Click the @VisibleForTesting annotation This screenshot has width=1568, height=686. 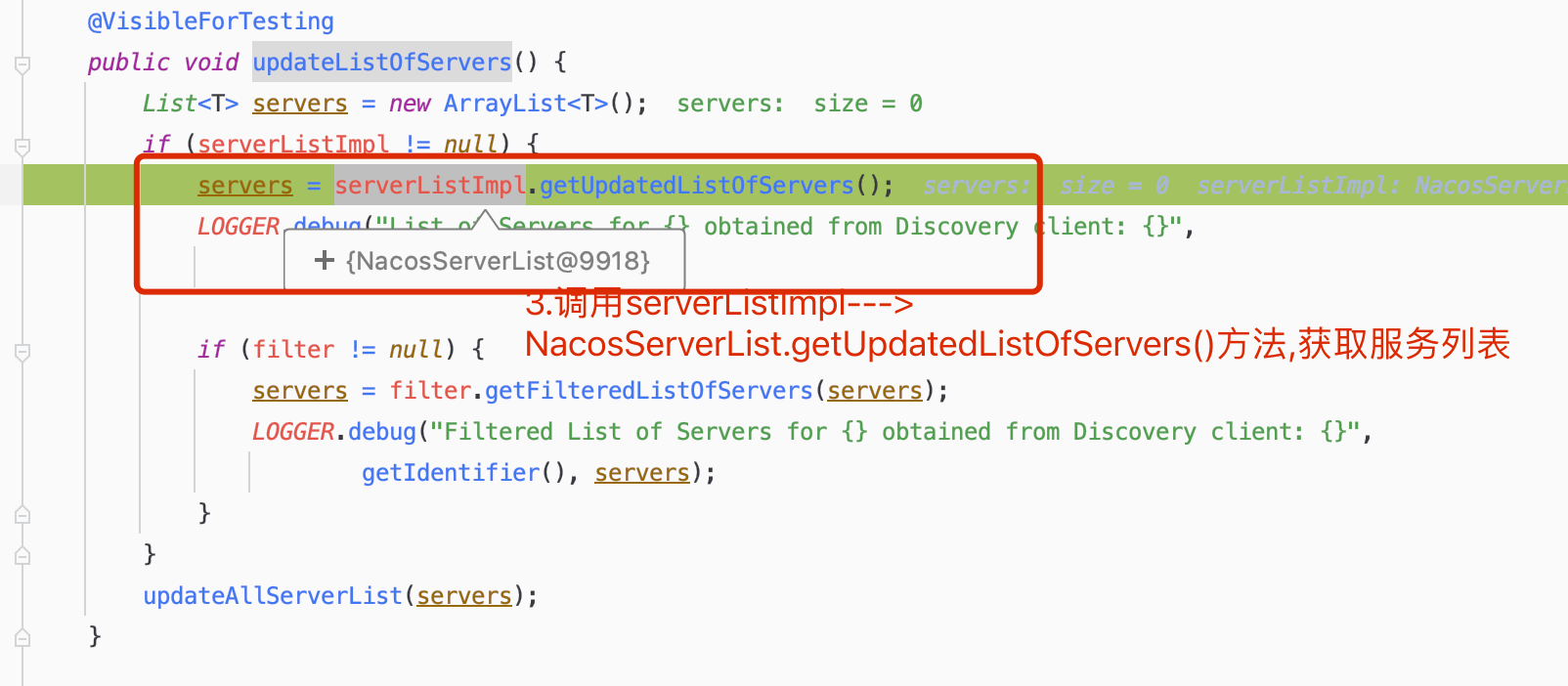pyautogui.click(x=211, y=21)
